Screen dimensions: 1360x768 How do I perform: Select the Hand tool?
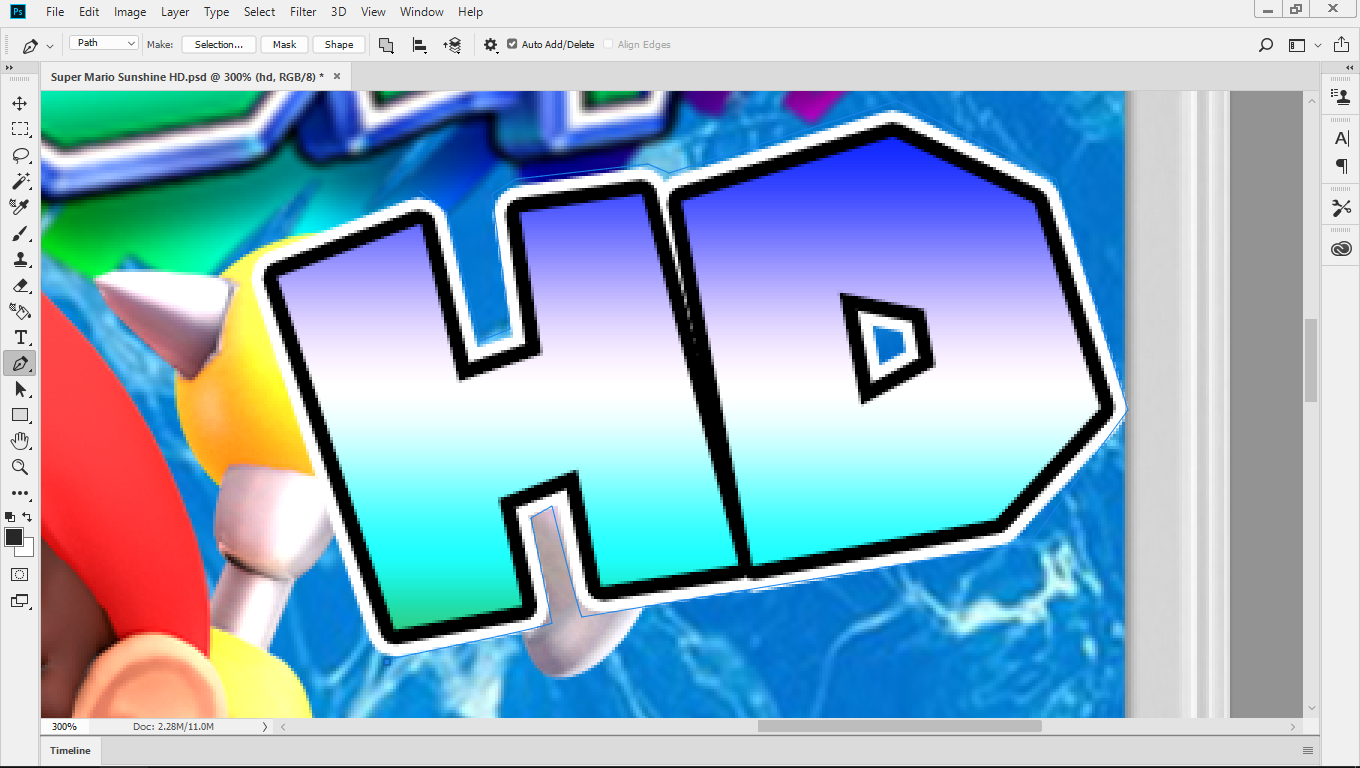tap(20, 441)
